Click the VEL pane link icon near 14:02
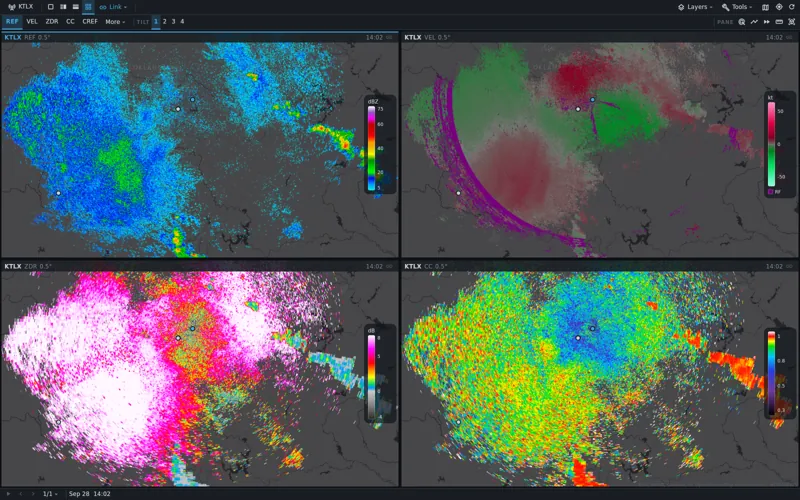Viewport: 800px width, 500px height. (789, 37)
